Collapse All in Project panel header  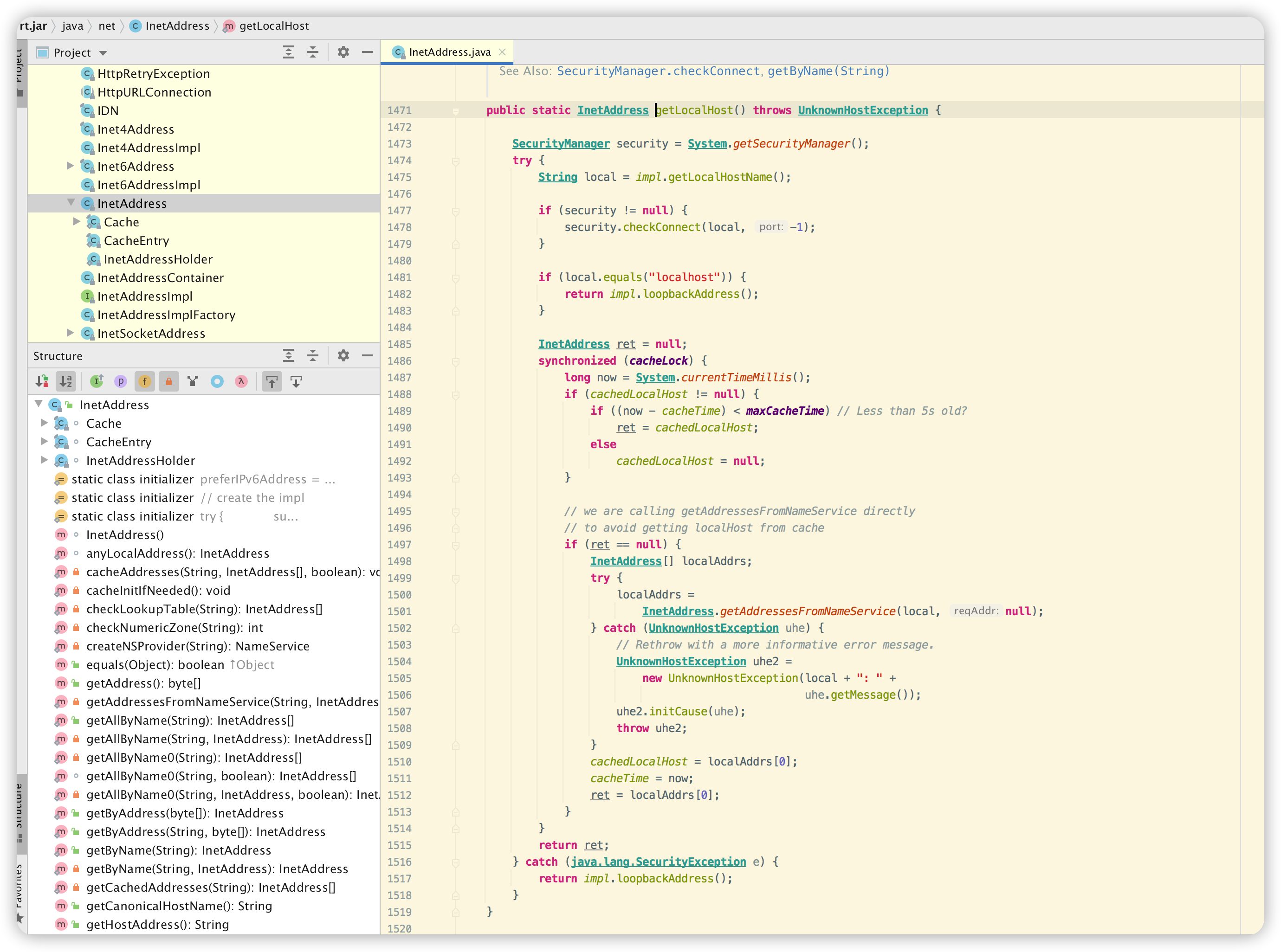(312, 52)
